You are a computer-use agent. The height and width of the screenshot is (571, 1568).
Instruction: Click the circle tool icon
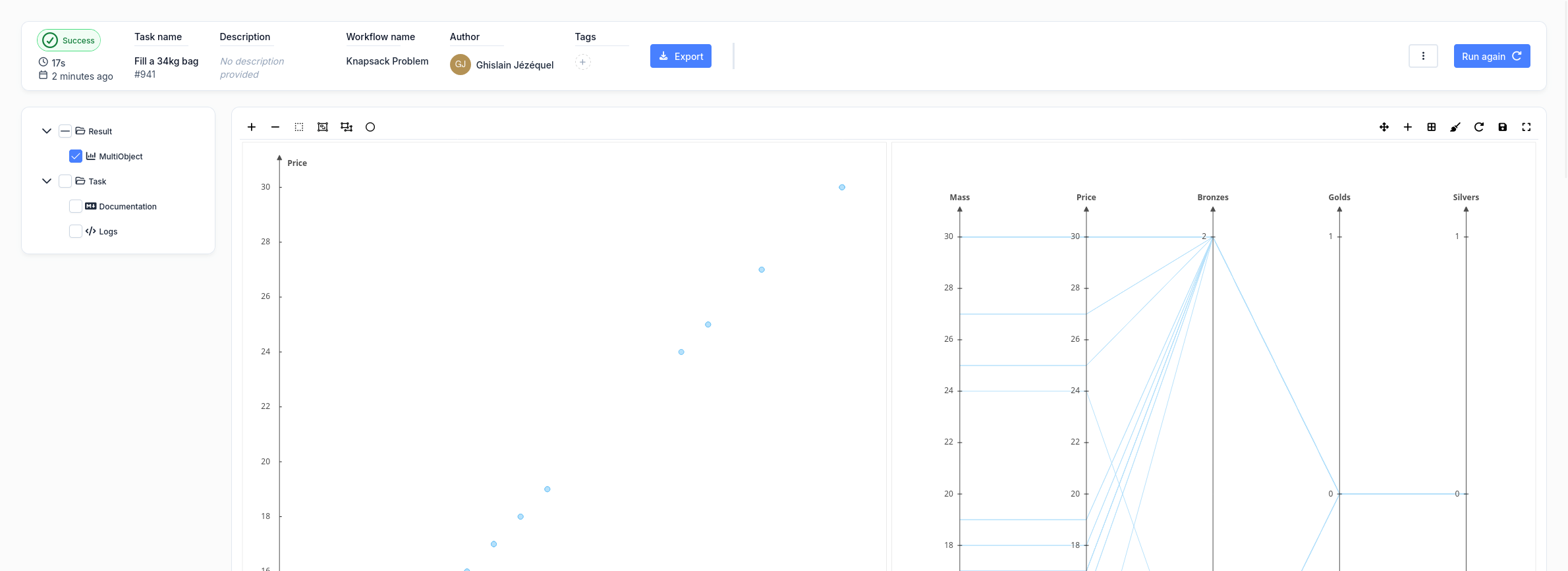[370, 127]
